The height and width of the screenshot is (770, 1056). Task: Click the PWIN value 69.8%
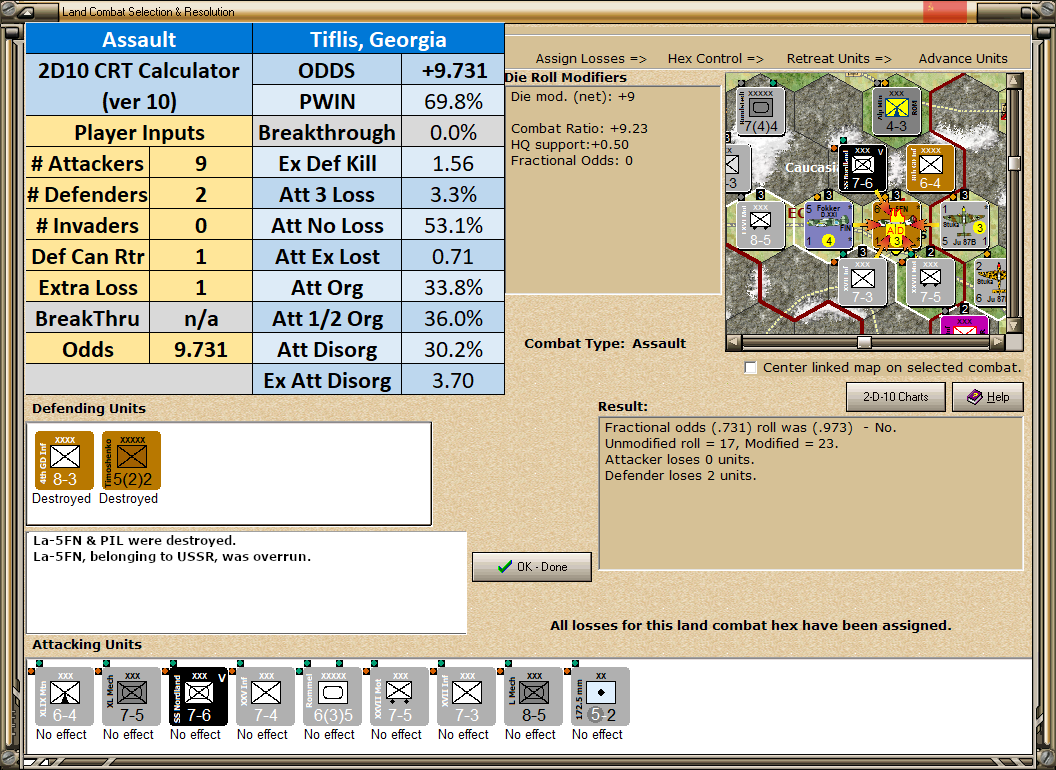(x=453, y=101)
